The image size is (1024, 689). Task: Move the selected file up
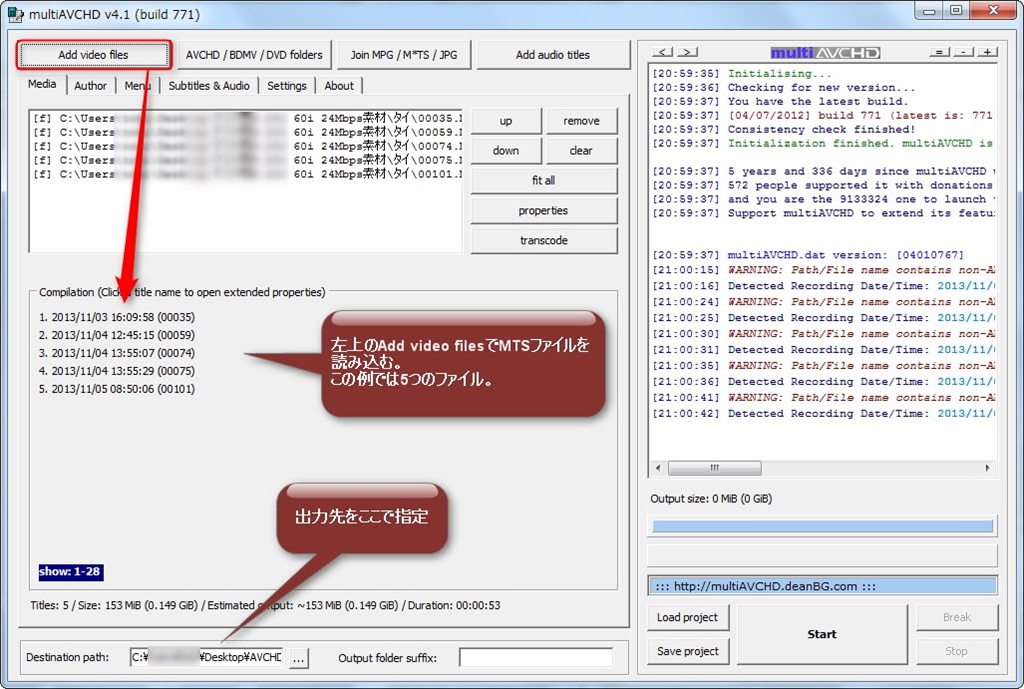pyautogui.click(x=506, y=121)
